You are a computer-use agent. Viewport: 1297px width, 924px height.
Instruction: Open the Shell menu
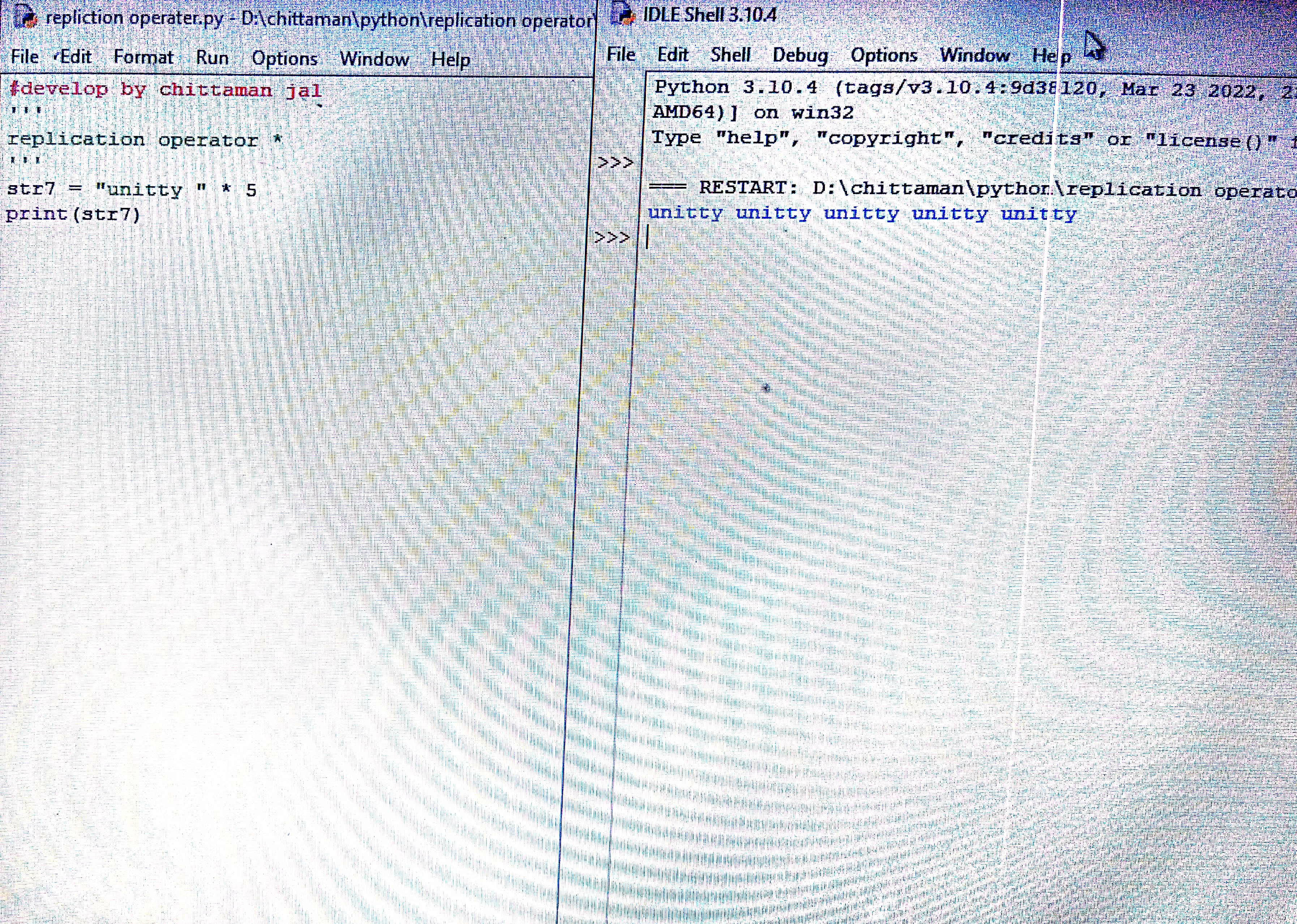[x=731, y=55]
